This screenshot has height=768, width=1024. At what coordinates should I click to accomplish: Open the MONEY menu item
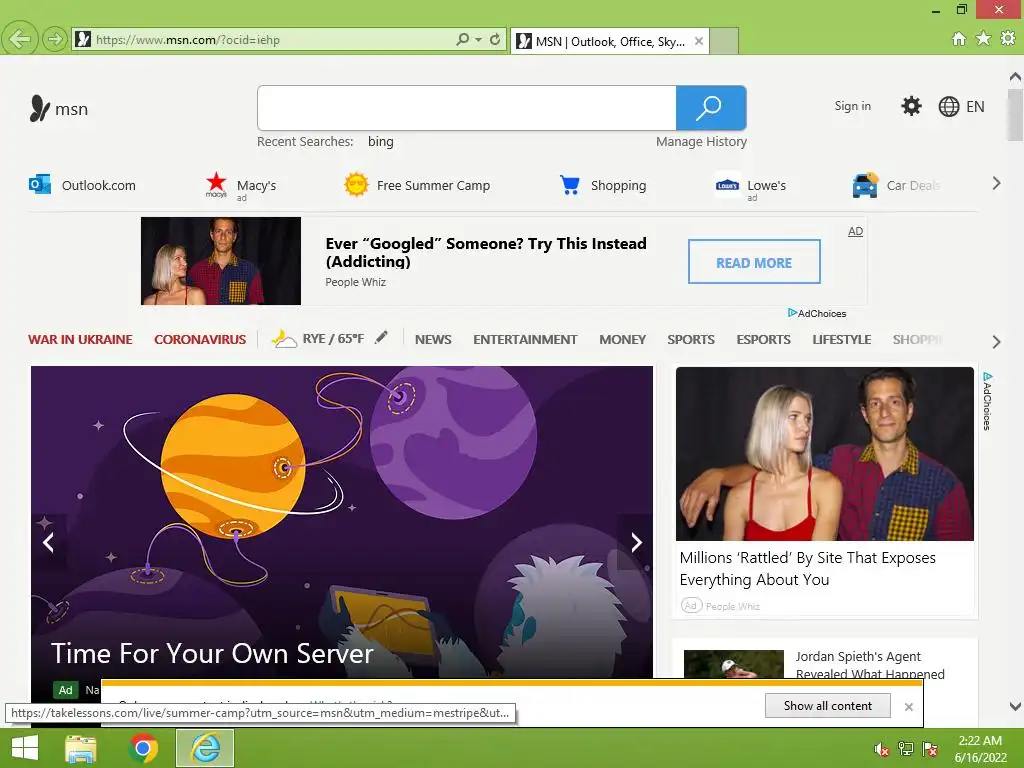pyautogui.click(x=622, y=340)
